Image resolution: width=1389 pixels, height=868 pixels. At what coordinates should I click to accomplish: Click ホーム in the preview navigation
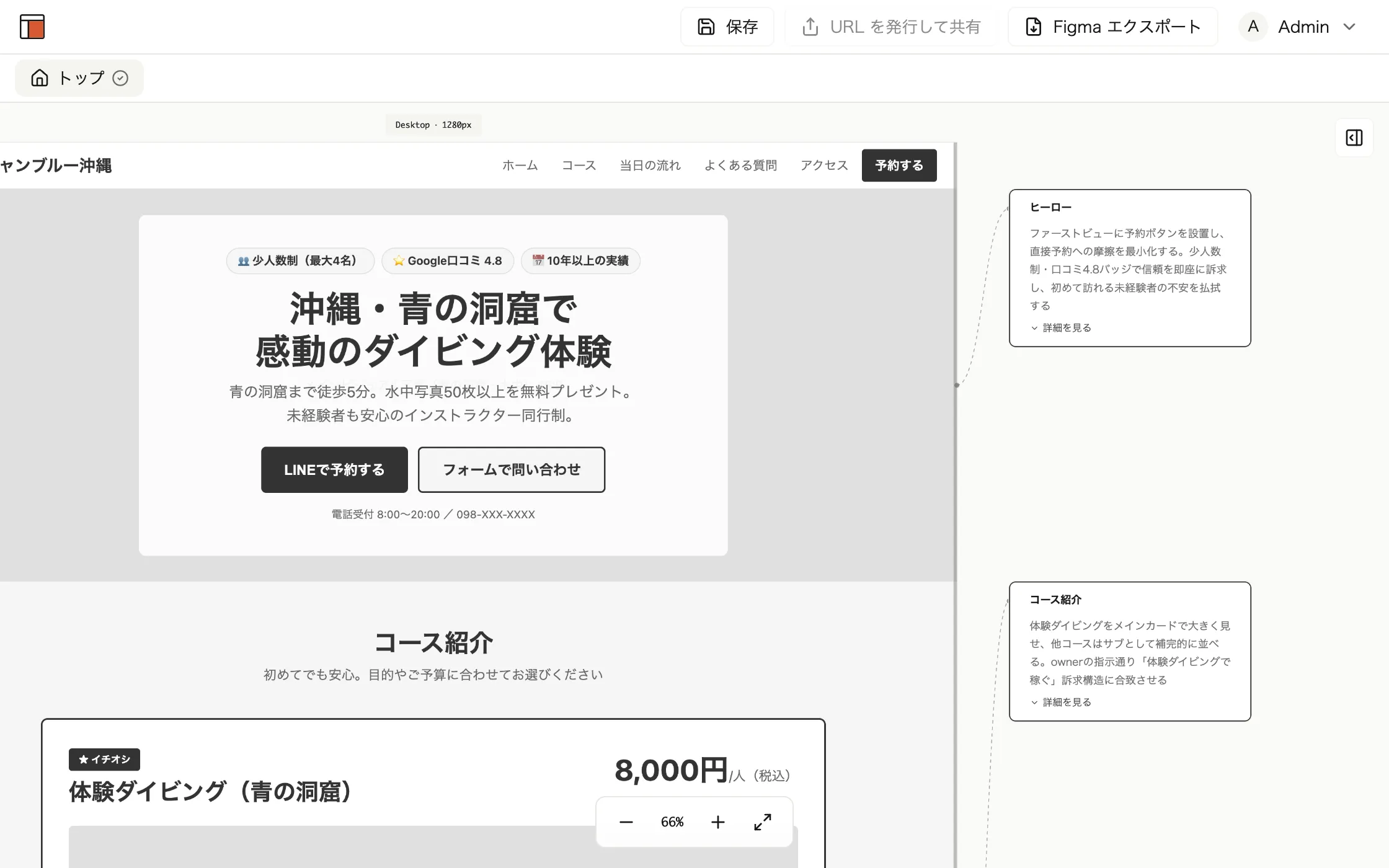520,166
